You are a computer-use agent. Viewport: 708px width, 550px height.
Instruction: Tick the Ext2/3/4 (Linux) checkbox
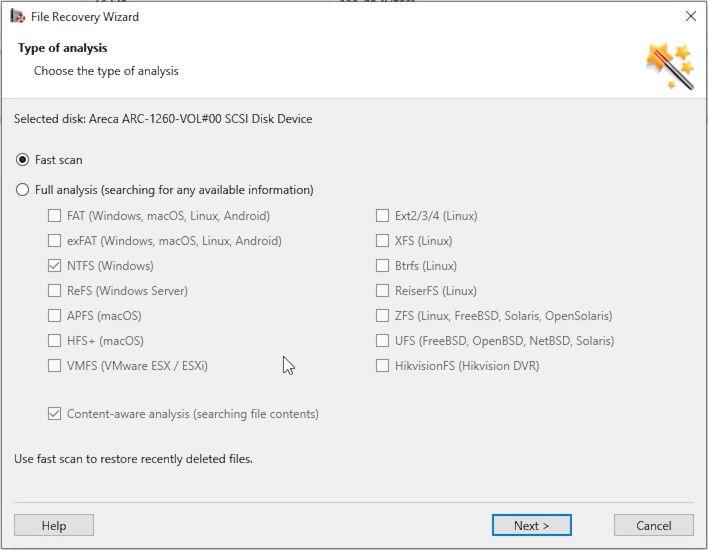point(382,215)
